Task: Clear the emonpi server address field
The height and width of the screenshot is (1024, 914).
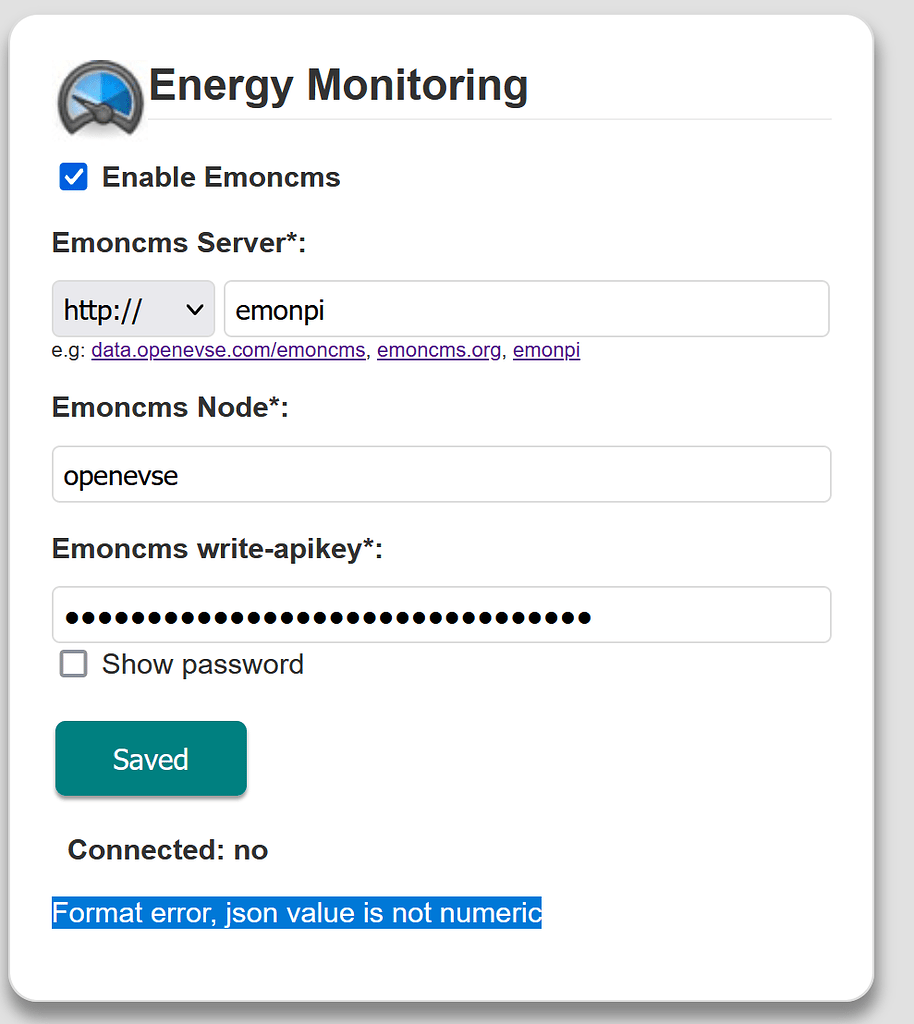Action: pyautogui.click(x=527, y=308)
